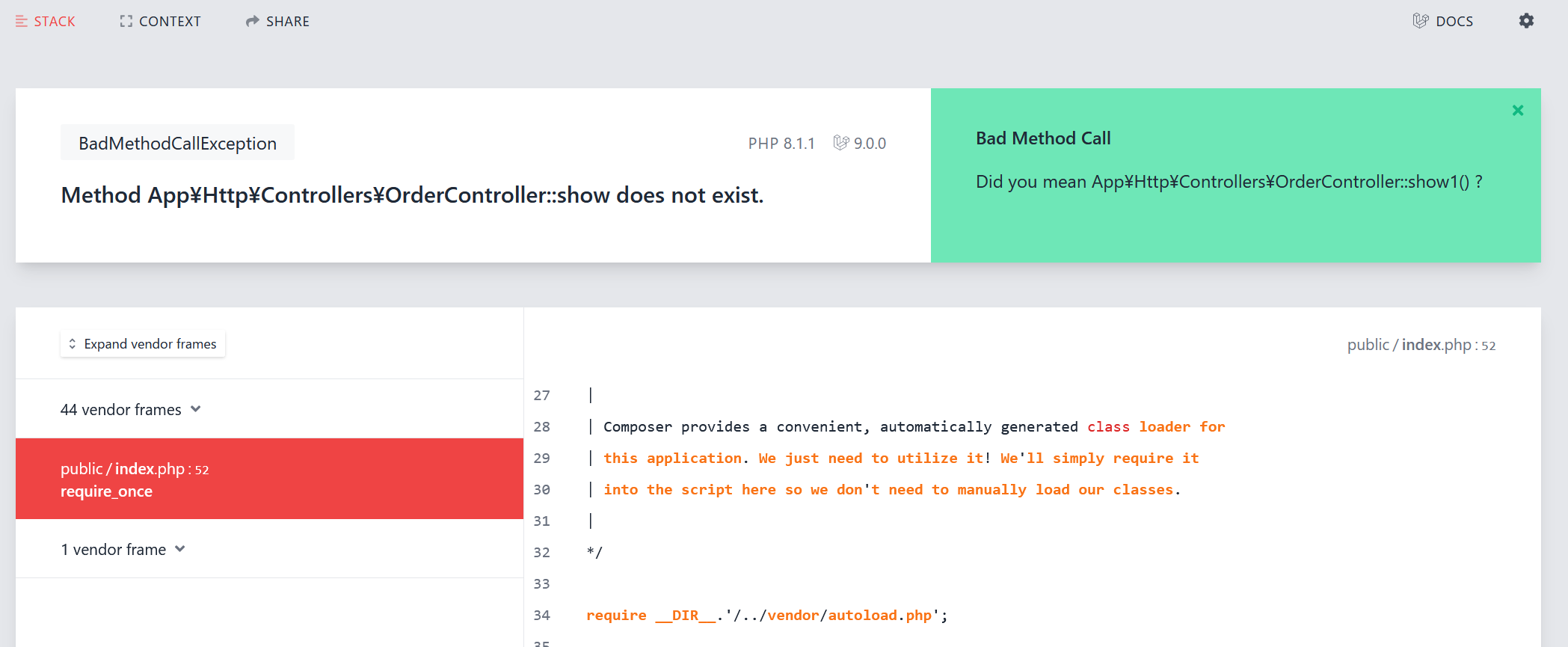Image resolution: width=1568 pixels, height=647 pixels.
Task: Select the public/index.php:52 frame
Action: (x=269, y=479)
